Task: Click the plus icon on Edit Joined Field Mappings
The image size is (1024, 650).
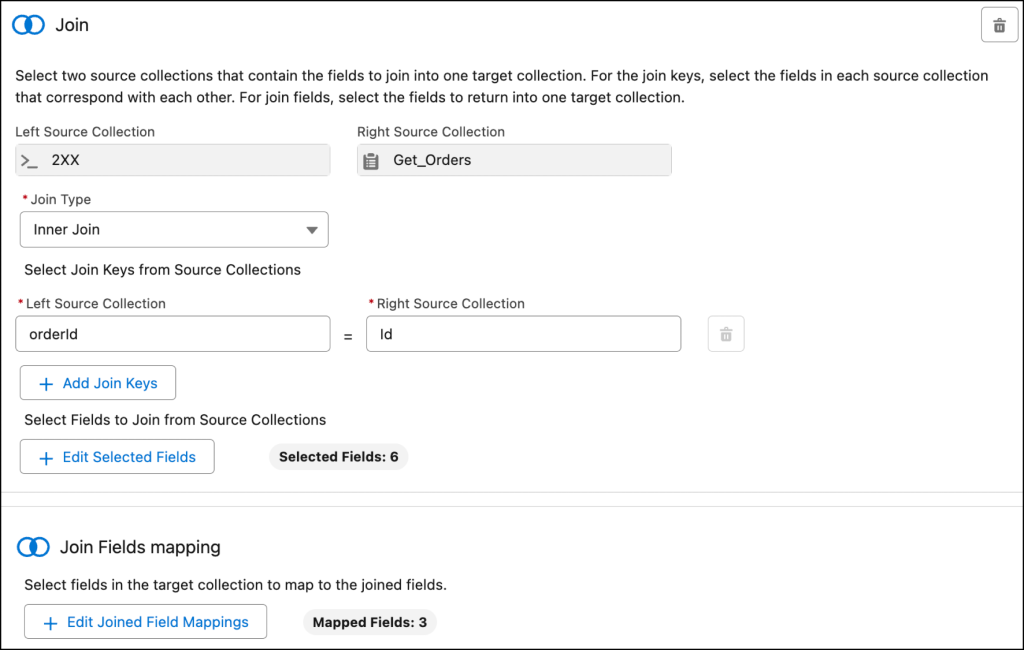Action: (x=49, y=622)
